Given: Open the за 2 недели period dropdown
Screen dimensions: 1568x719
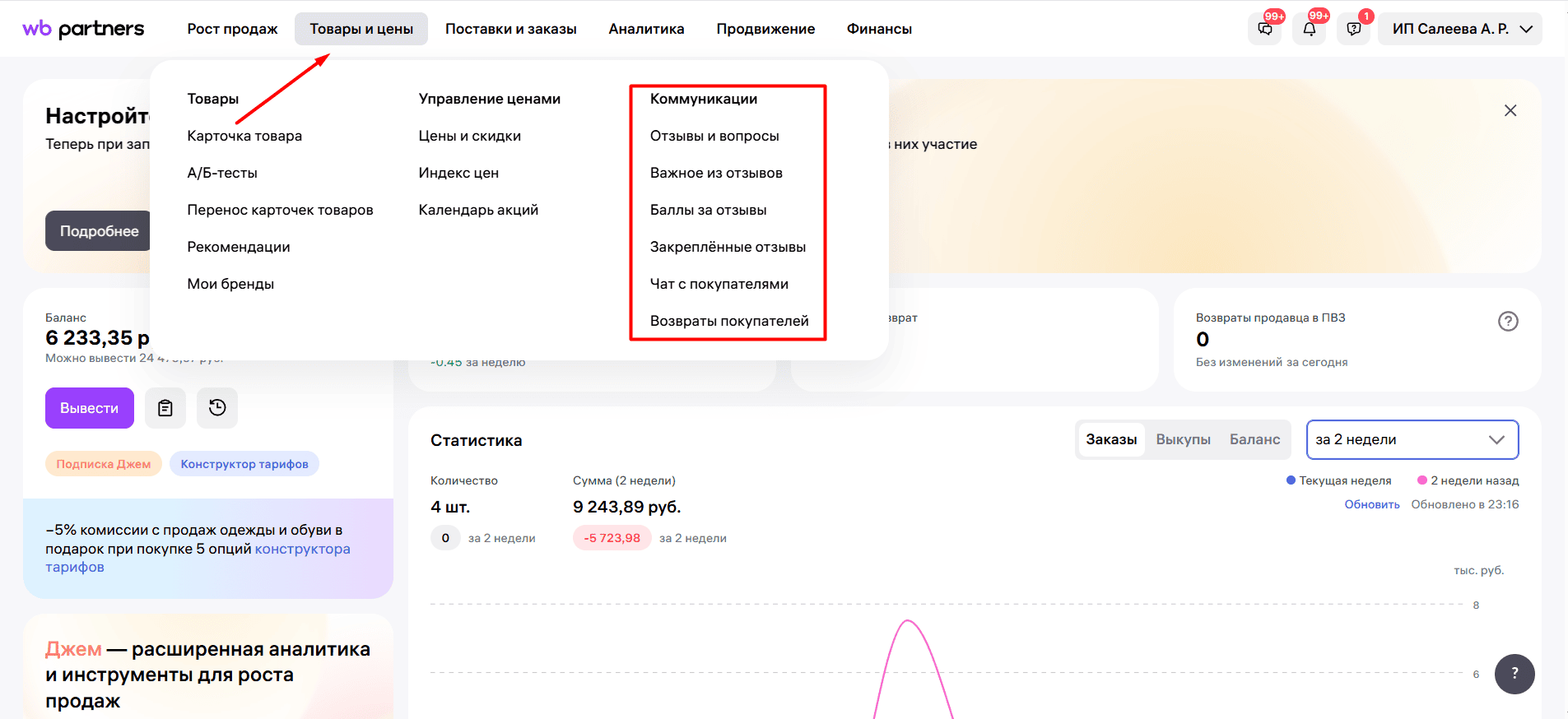Looking at the screenshot, I should pos(1412,439).
